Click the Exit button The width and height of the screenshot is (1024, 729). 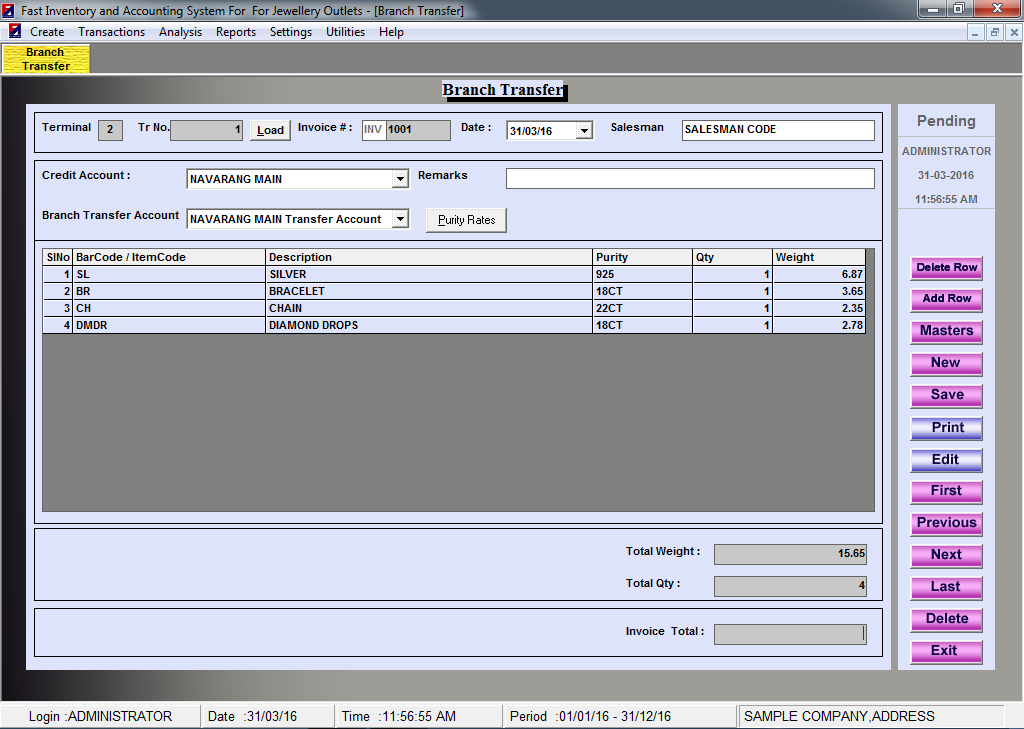(946, 651)
